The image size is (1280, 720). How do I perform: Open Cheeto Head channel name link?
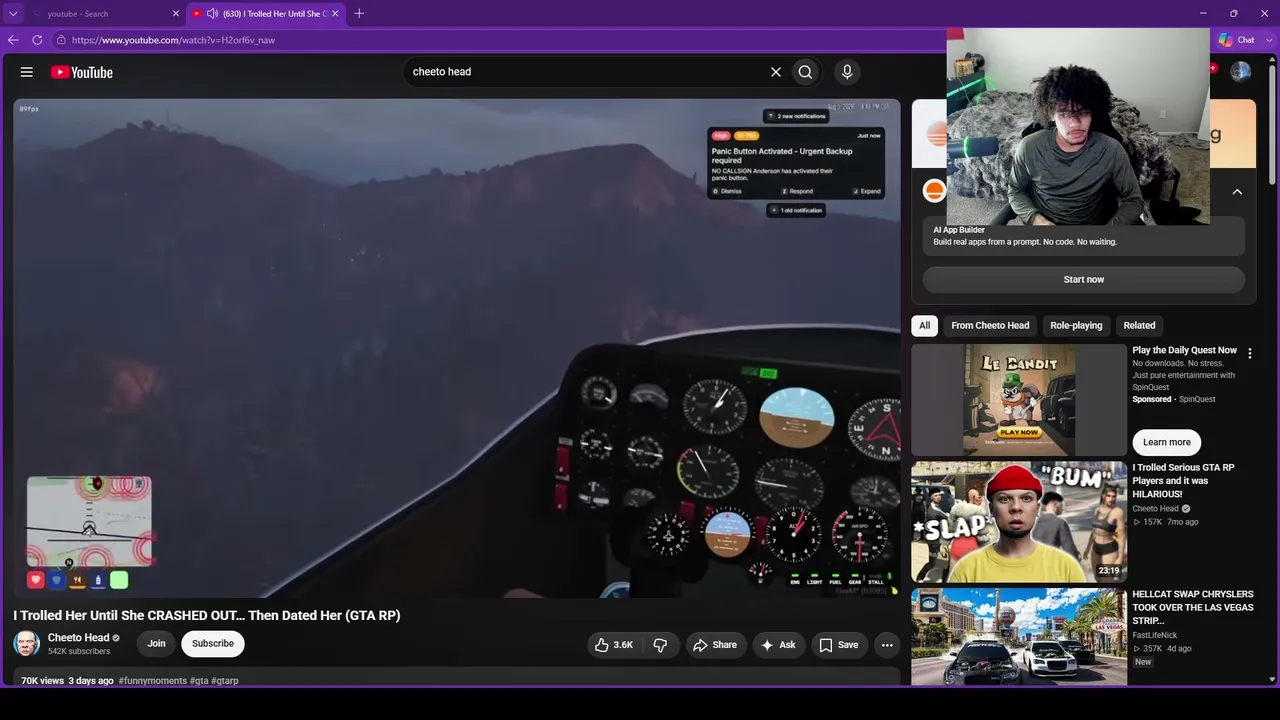[78, 638]
